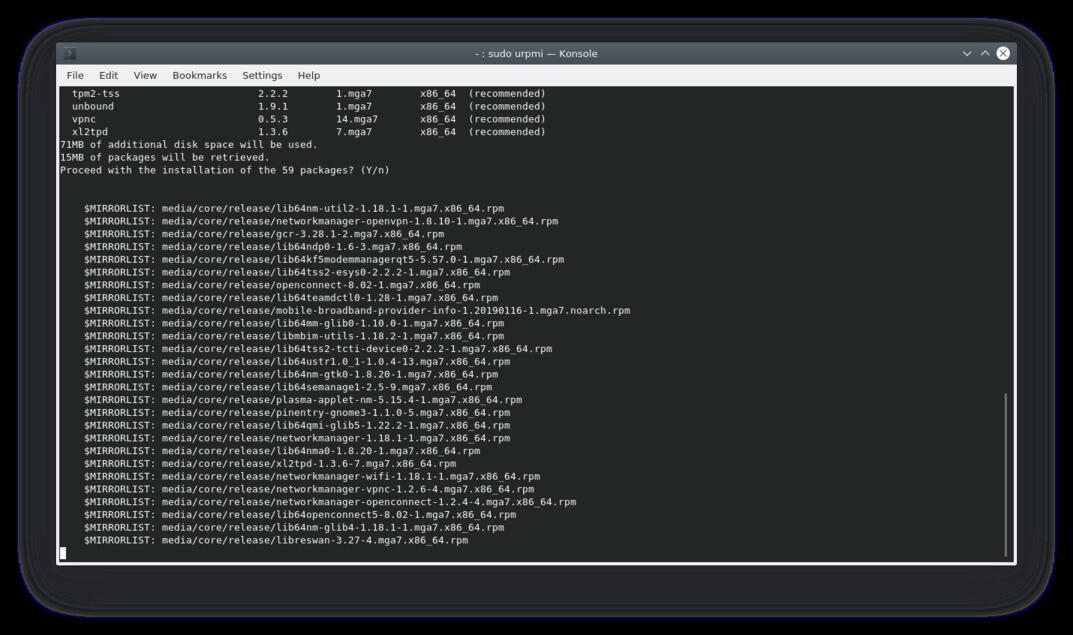Click the 'xl2tpd' package name in the table
1073x635 pixels.
coord(90,132)
